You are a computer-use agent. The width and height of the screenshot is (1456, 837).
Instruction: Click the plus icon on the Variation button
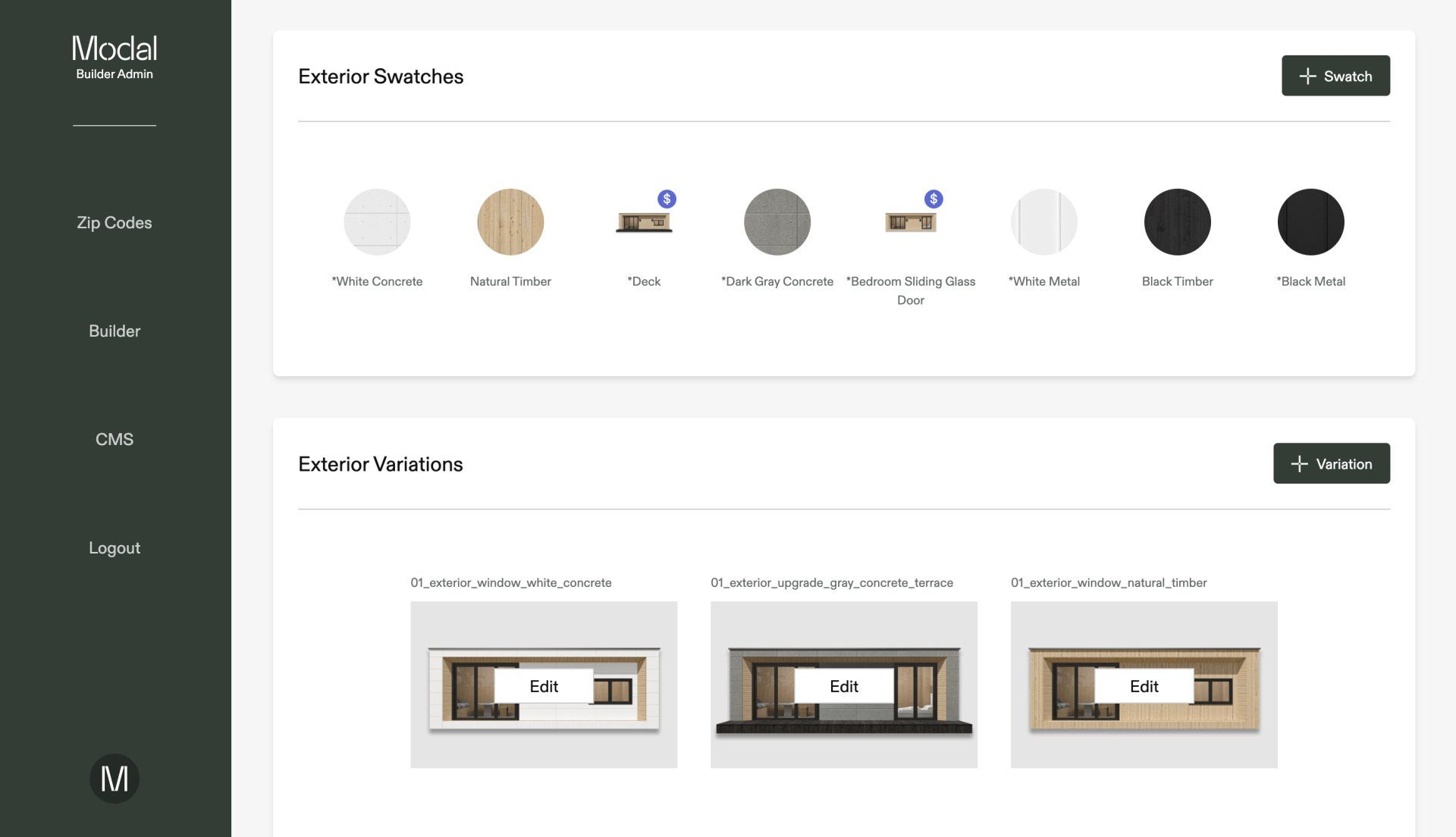(x=1299, y=463)
